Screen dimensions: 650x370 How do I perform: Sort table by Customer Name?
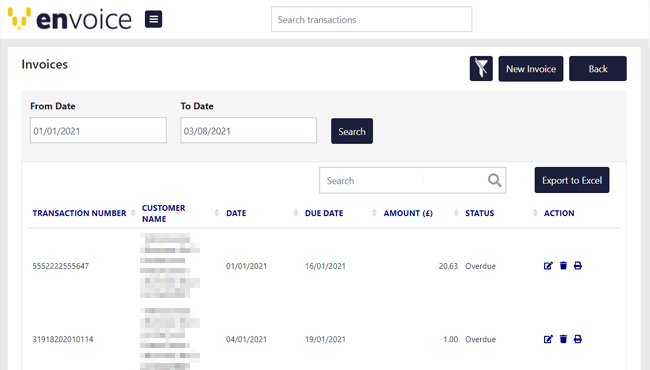(x=163, y=213)
